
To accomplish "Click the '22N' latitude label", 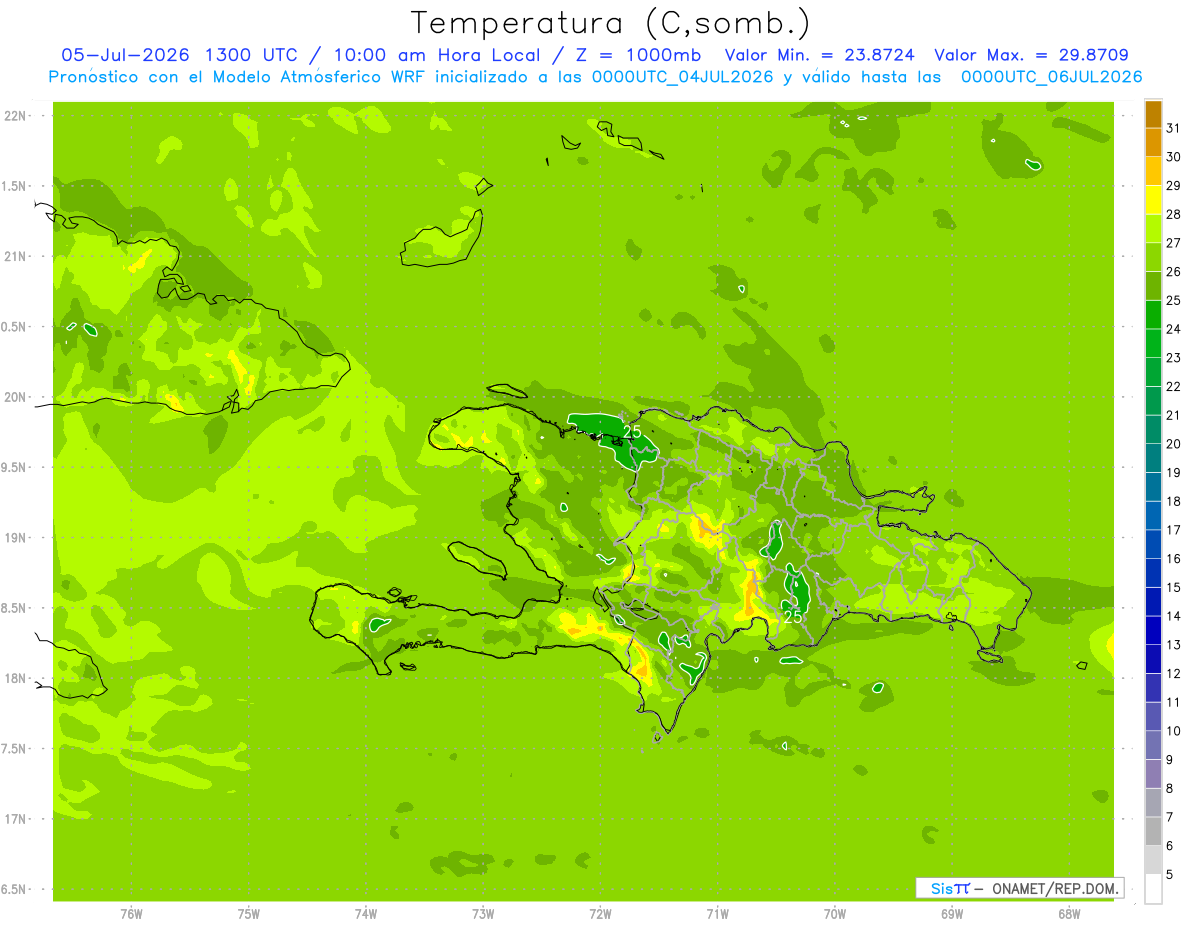I will [17, 116].
